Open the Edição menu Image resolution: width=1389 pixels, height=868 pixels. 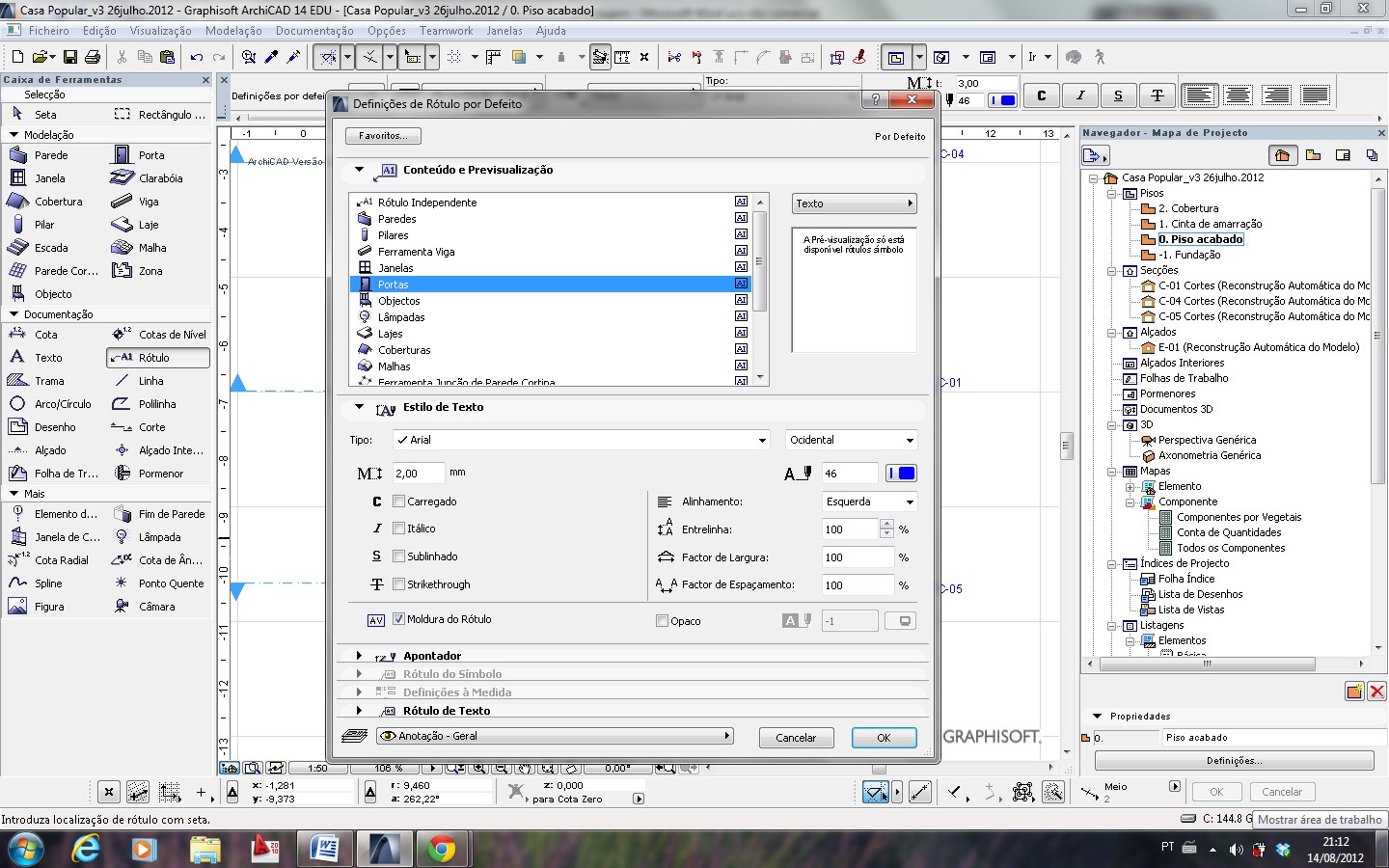click(99, 31)
